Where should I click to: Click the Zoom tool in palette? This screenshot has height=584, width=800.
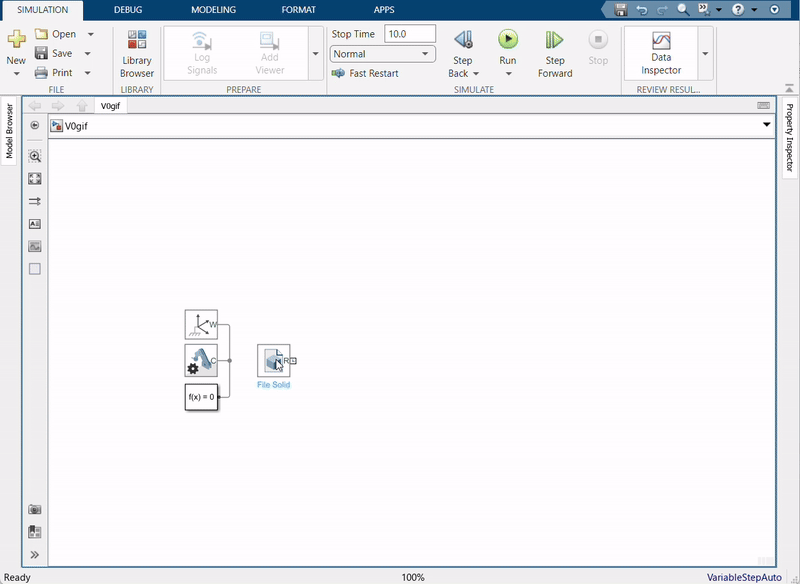tap(35, 157)
